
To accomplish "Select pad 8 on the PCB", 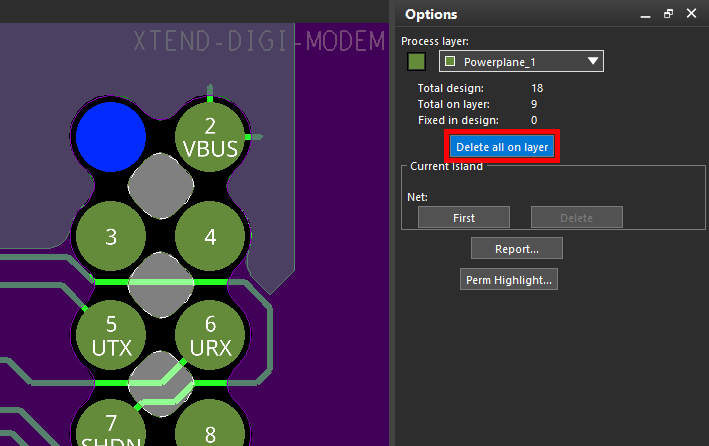I will [x=210, y=422].
